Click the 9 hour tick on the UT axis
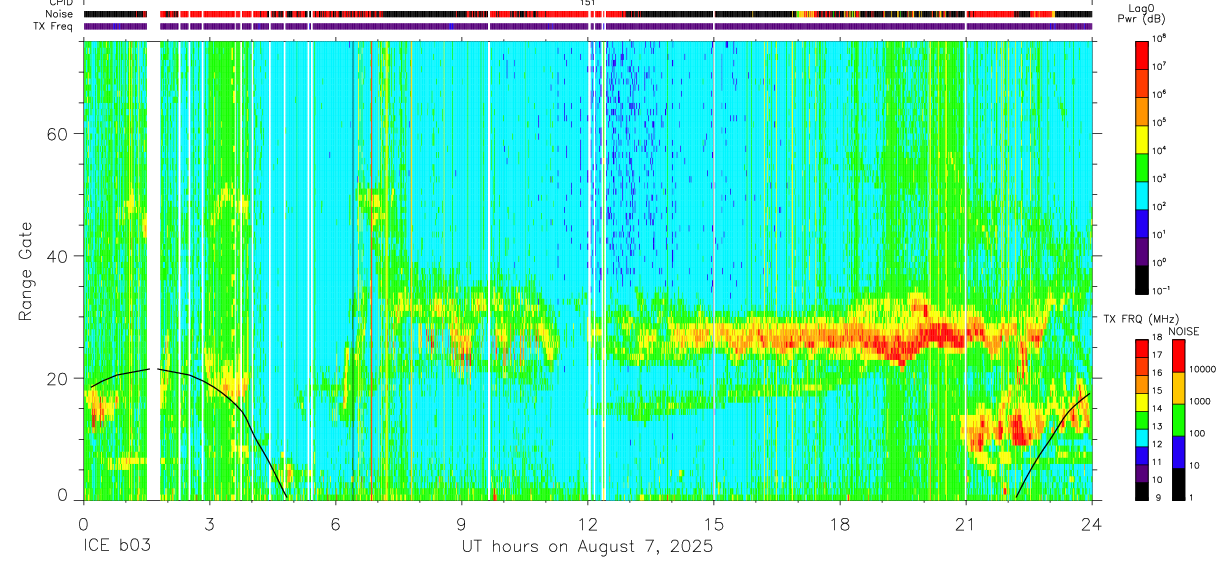This screenshot has width=1228, height=567. coord(461,522)
